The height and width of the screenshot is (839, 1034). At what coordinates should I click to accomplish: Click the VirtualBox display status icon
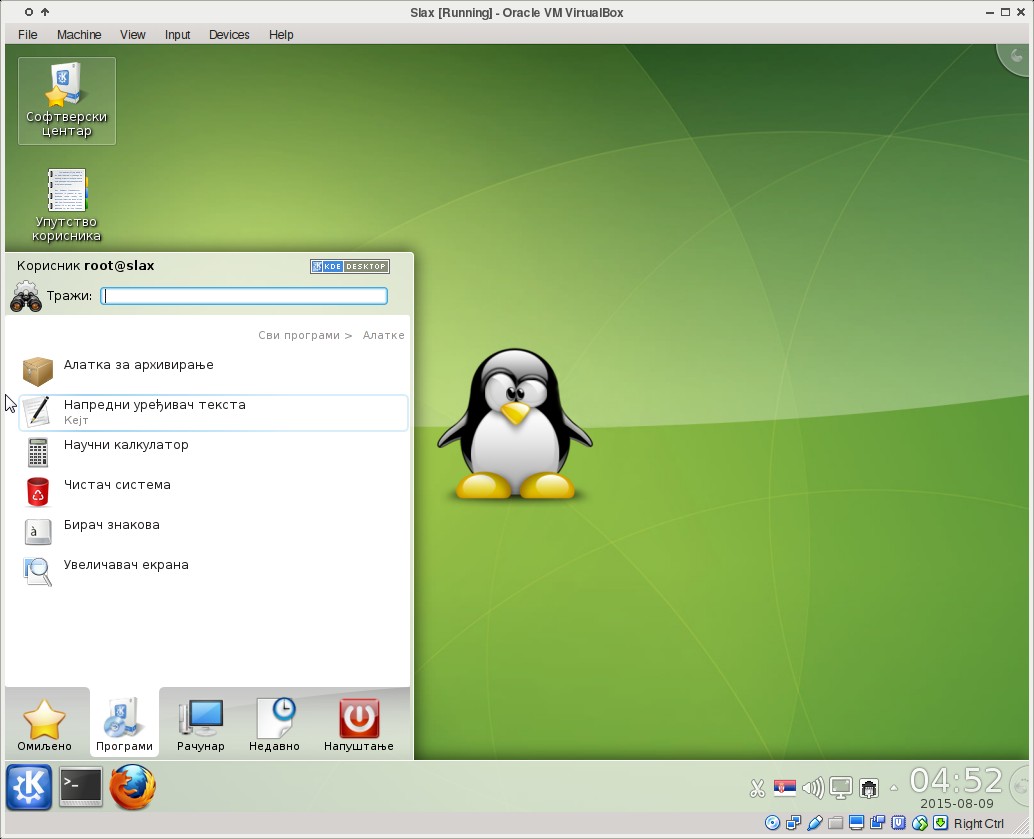[x=857, y=823]
